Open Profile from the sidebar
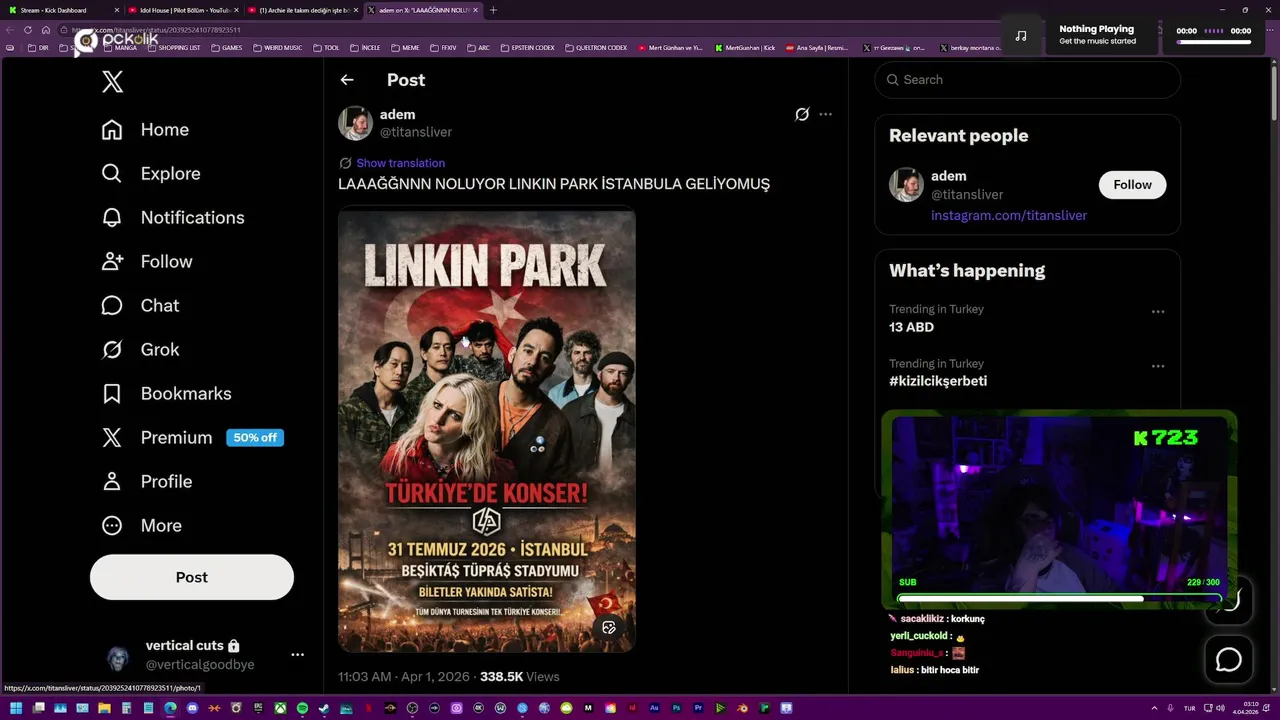This screenshot has height=720, width=1280. click(x=146, y=482)
